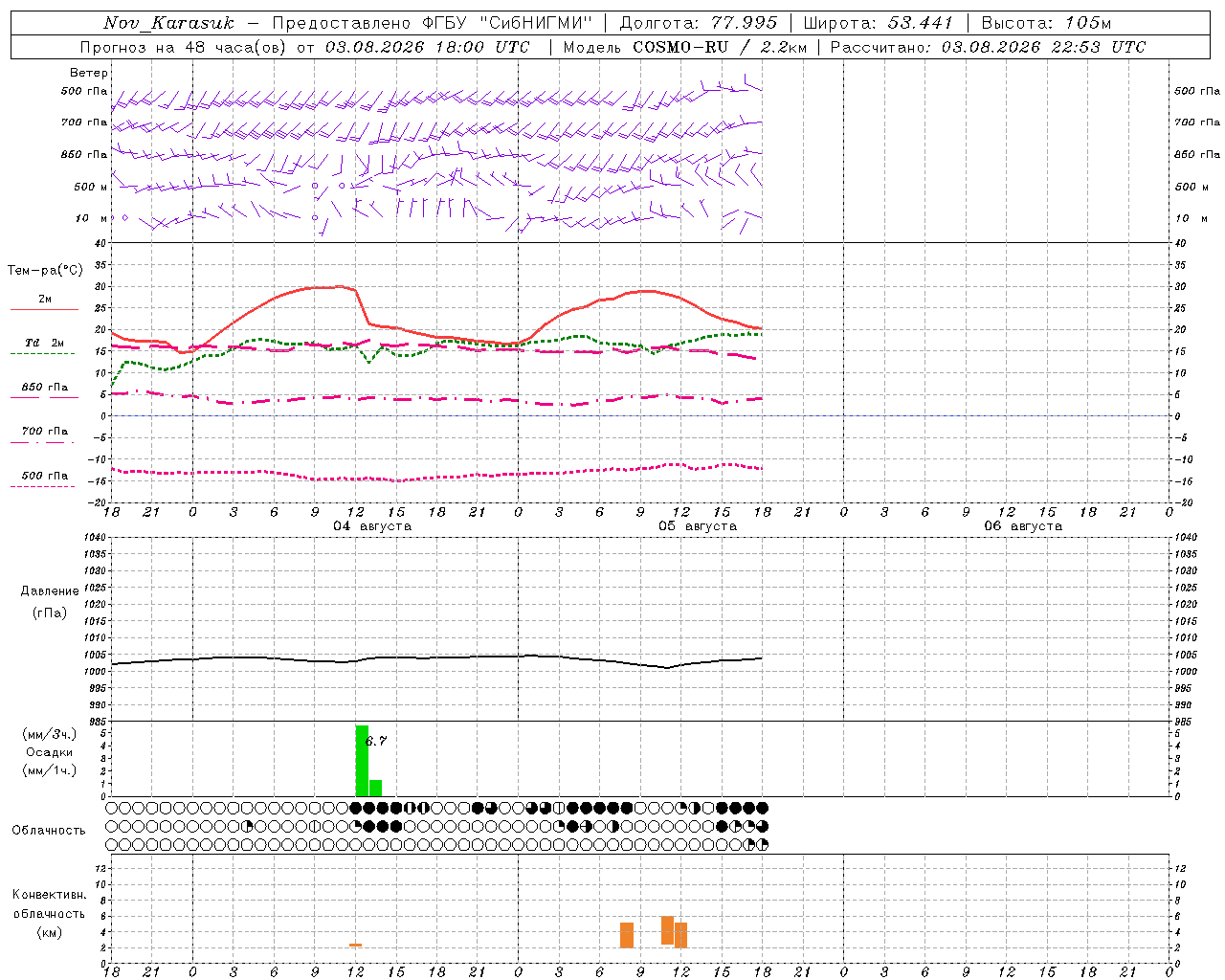The width and height of the screenshot is (1225, 980).
Task: Click the tall green precipitation bar labeled 6.7
Action: pyautogui.click(x=362, y=761)
